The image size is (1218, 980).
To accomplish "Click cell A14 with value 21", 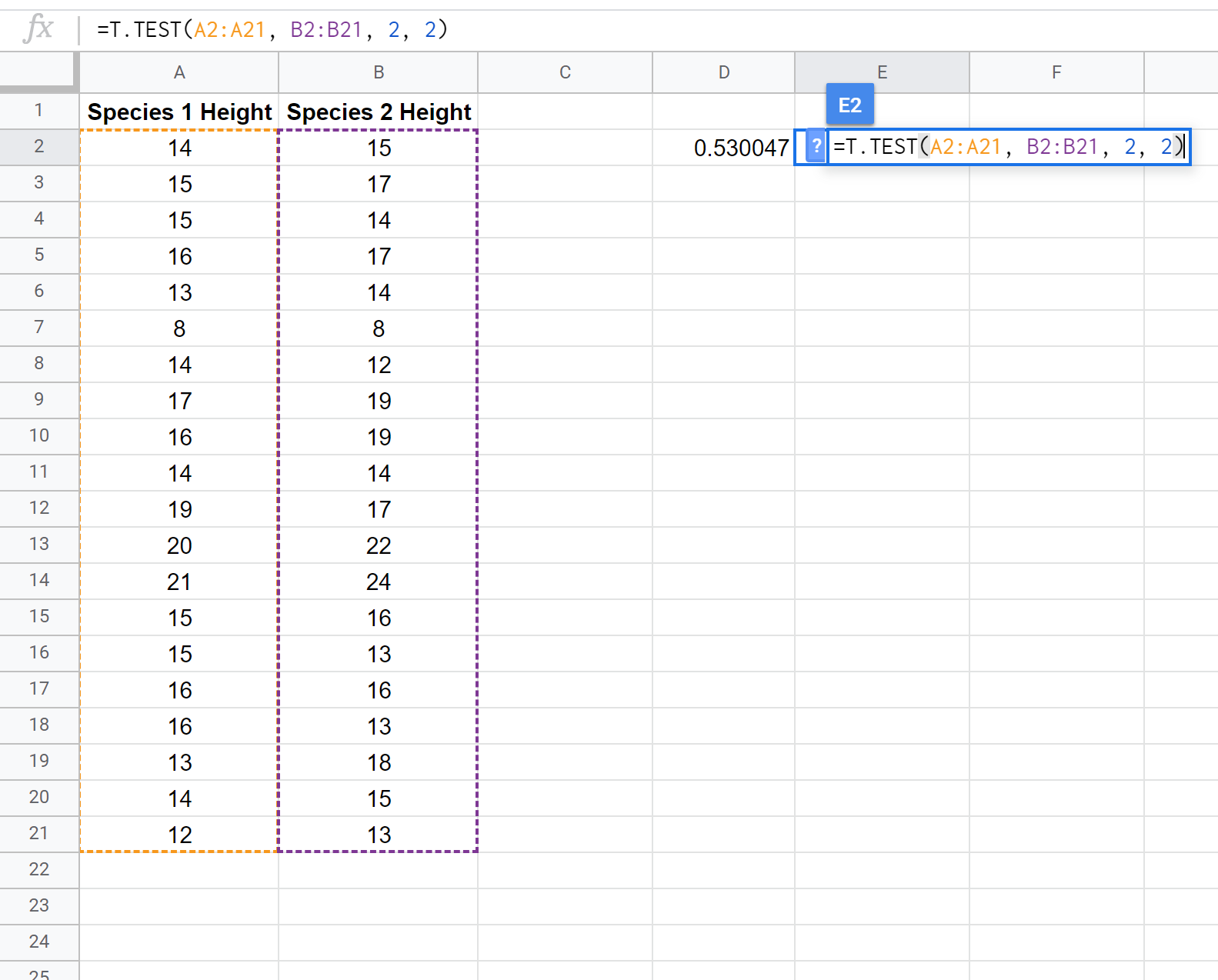I will (x=179, y=581).
